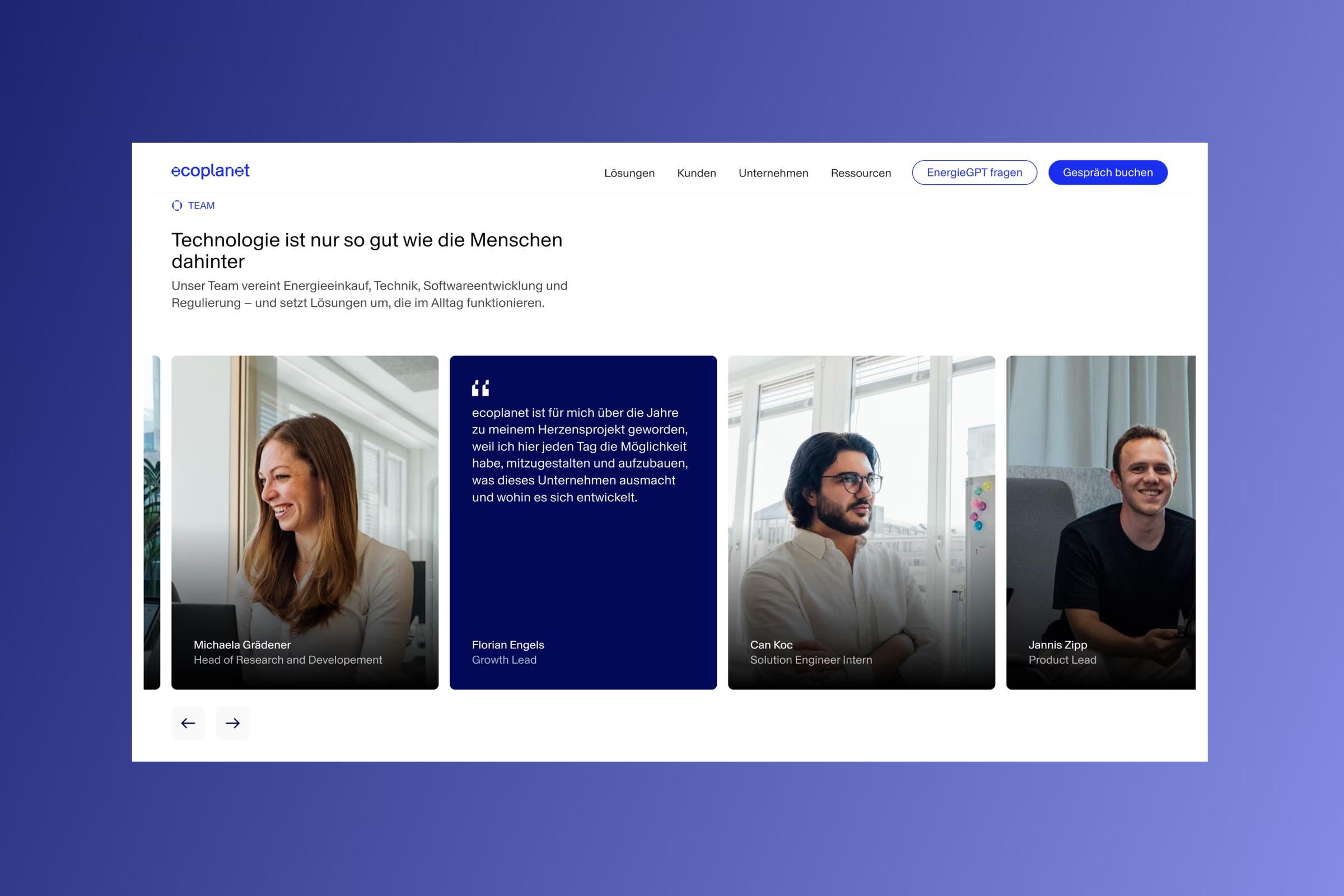
Task: Click the quotation mark icon on quote card
Action: point(480,388)
